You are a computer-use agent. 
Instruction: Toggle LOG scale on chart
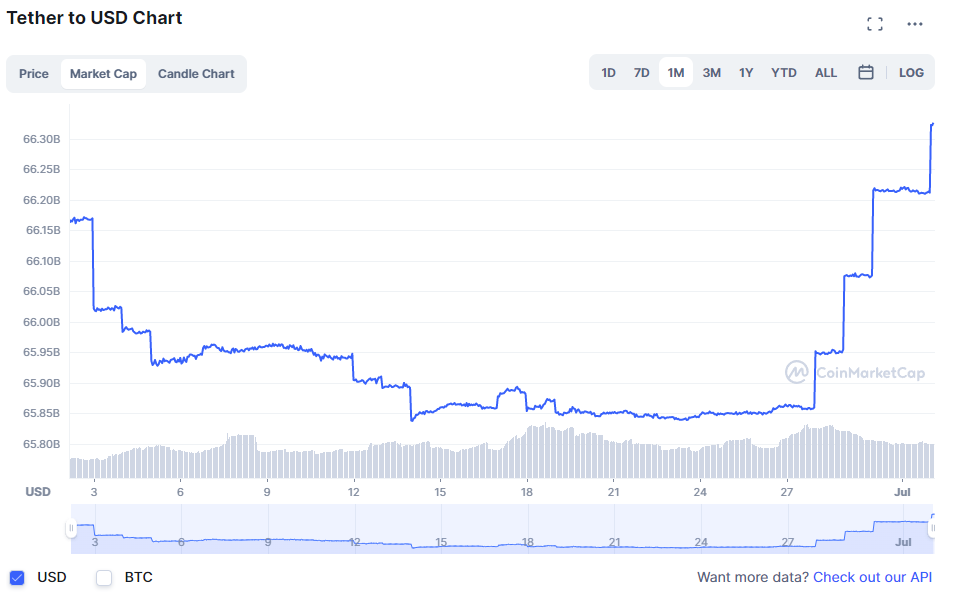(911, 73)
